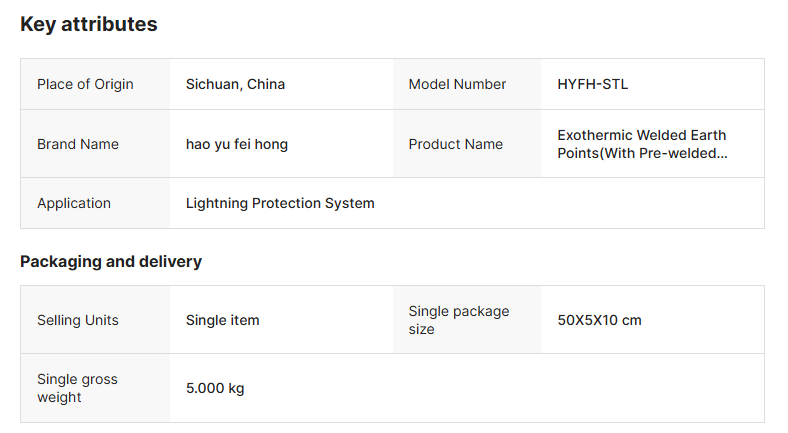Screen dimensions: 788x433
Task: Click the Single item value
Action: click(222, 320)
